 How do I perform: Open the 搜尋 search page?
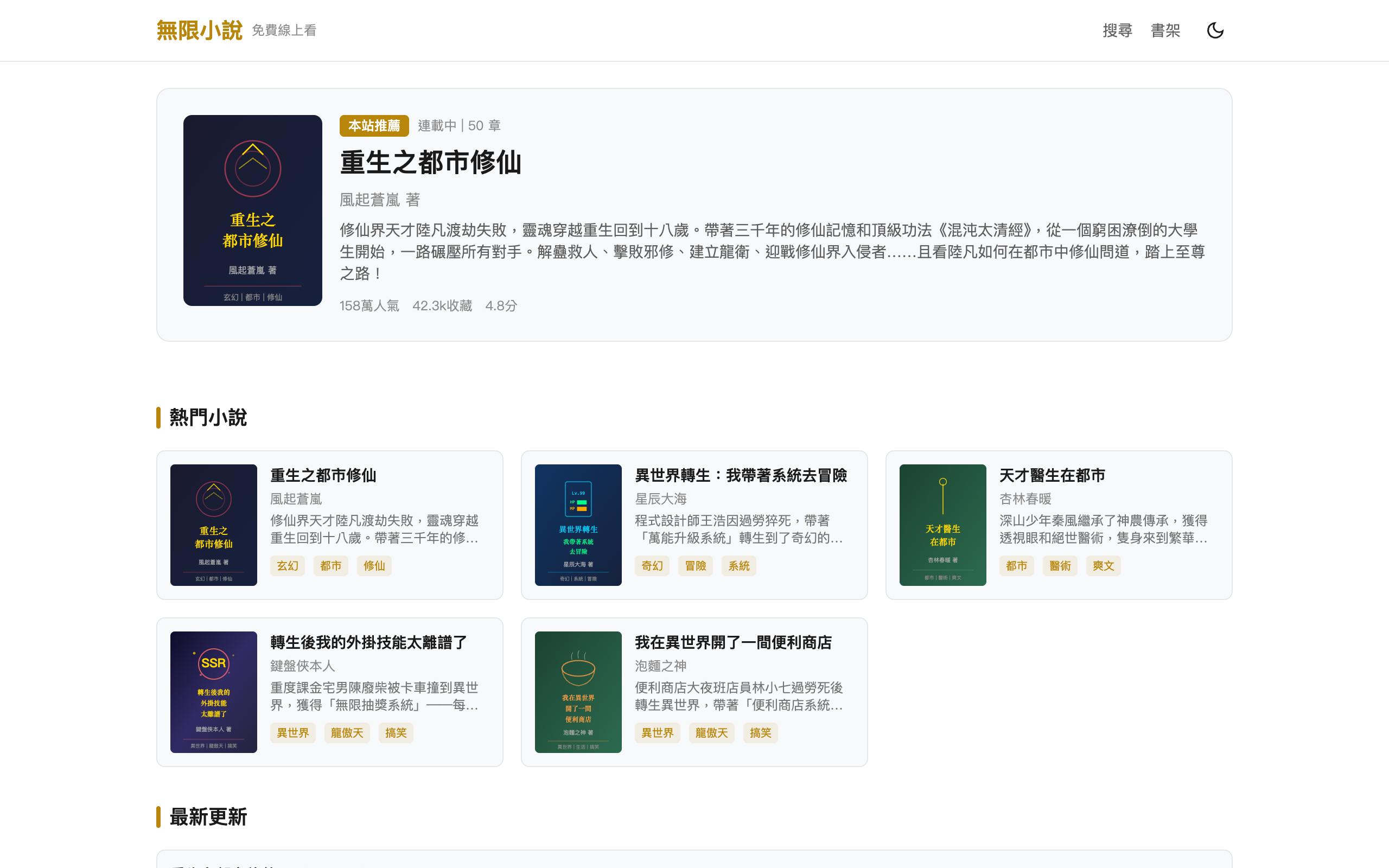pyautogui.click(x=1117, y=30)
